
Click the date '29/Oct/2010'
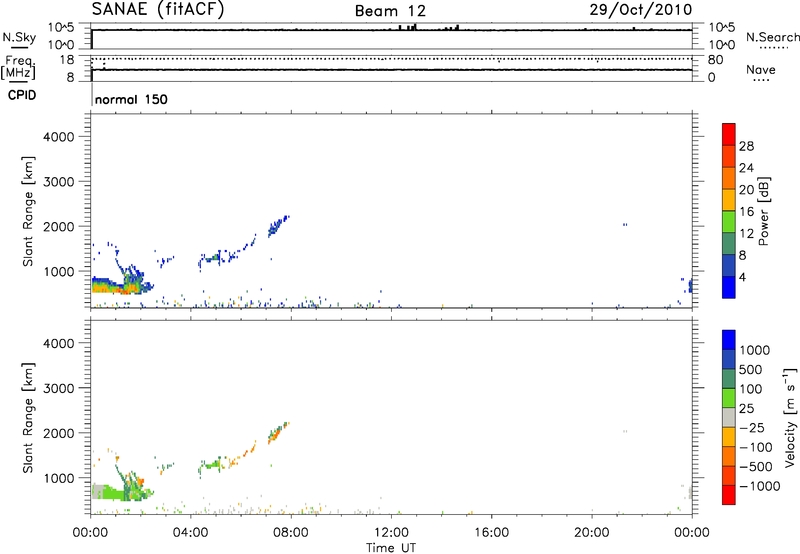tap(641, 10)
